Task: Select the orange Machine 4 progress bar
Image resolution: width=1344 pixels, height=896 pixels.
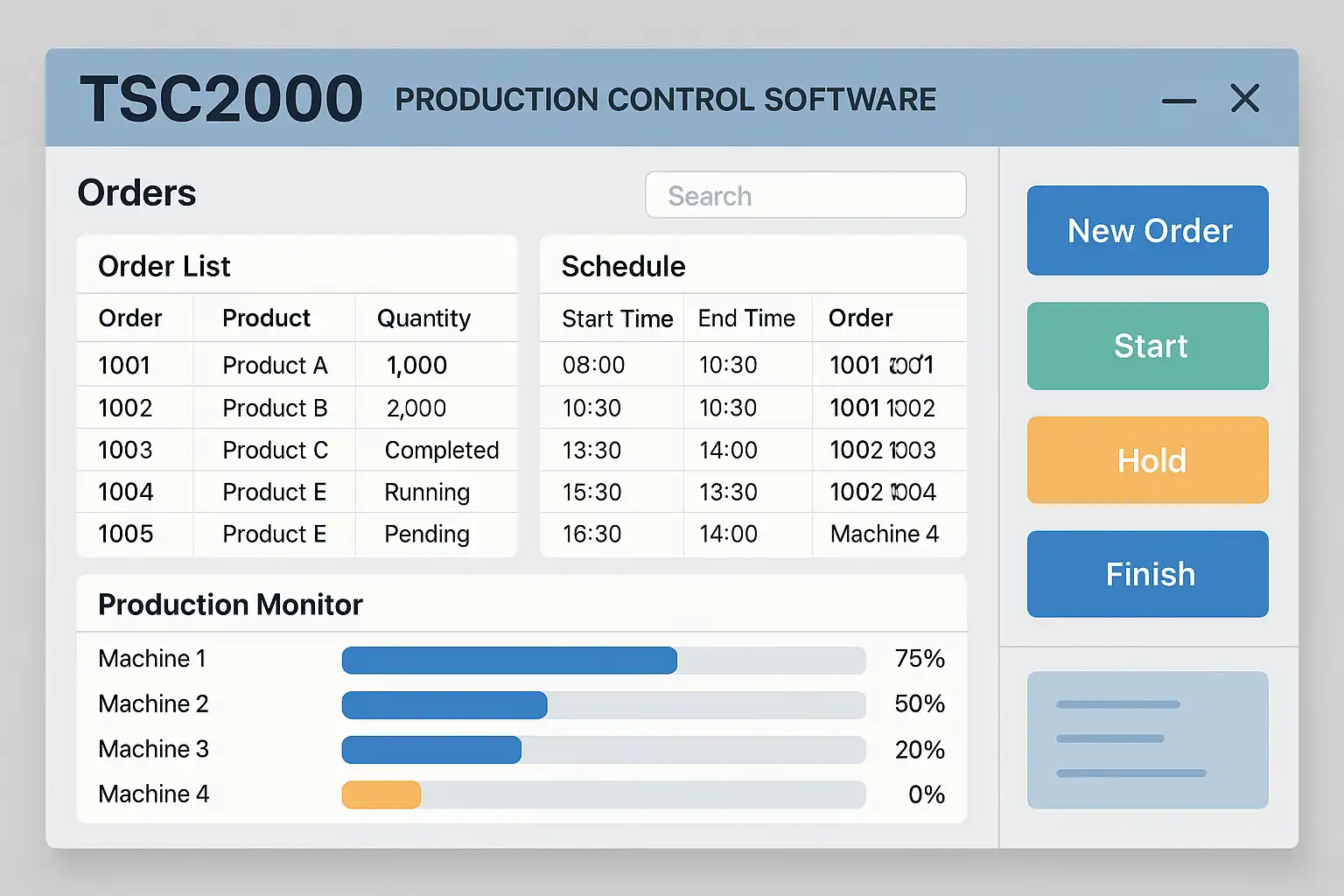Action: 604,794
